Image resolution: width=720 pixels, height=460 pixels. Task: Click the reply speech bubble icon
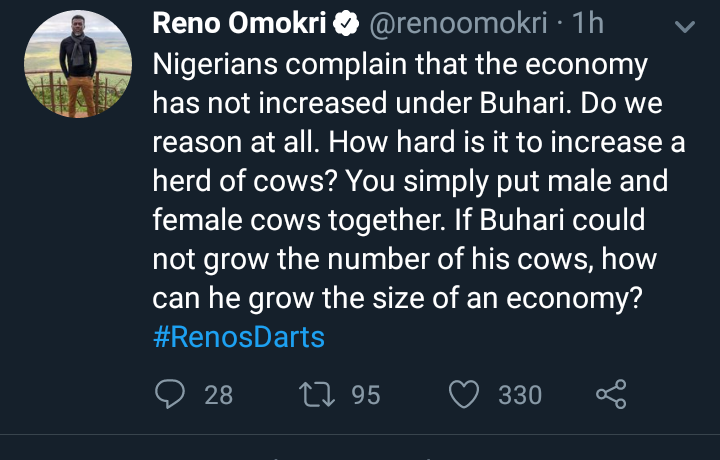click(x=172, y=394)
